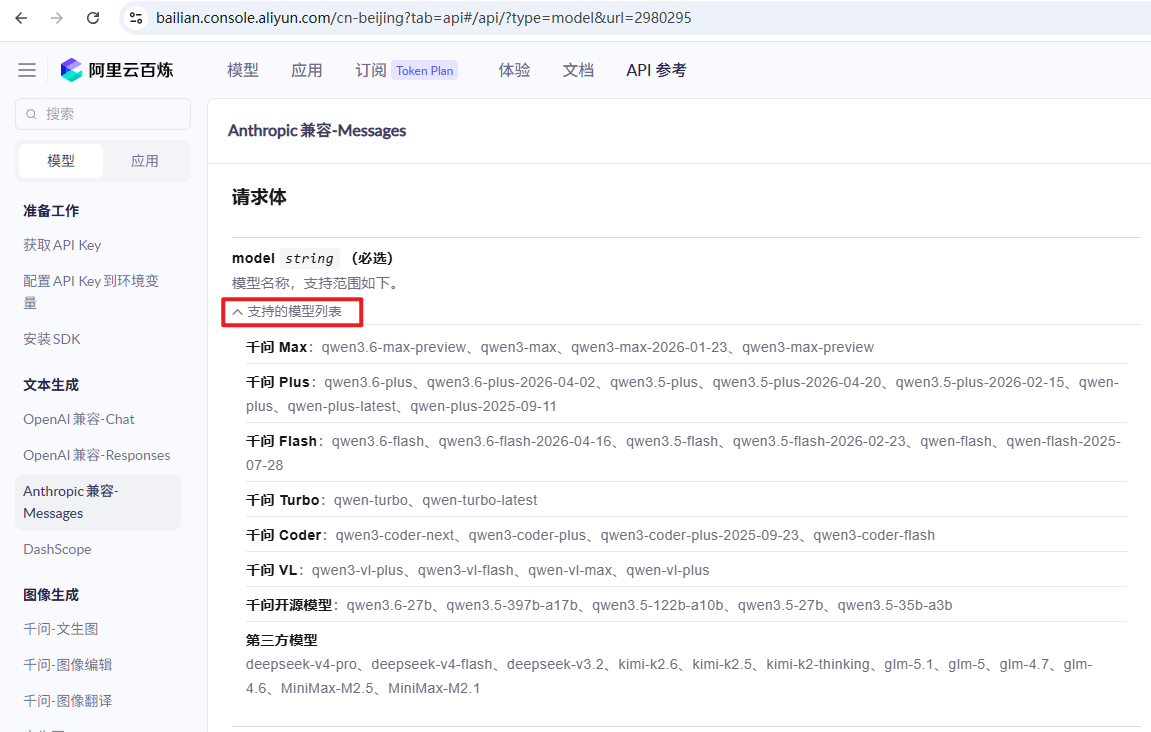Image resolution: width=1151 pixels, height=732 pixels.
Task: Click qwen-vl-max model name
Action: click(570, 570)
